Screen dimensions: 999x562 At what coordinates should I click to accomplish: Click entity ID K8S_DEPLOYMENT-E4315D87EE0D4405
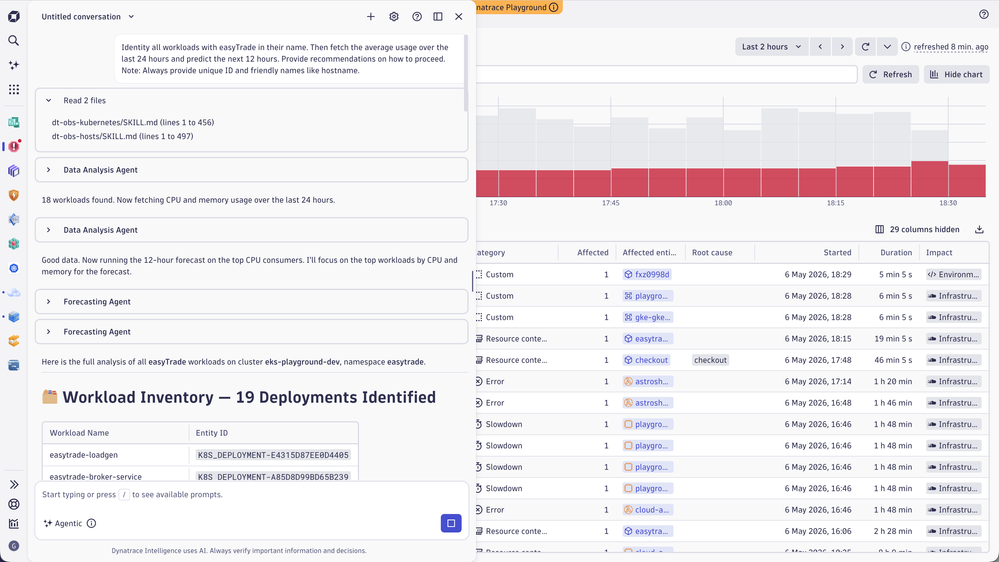(x=273, y=456)
